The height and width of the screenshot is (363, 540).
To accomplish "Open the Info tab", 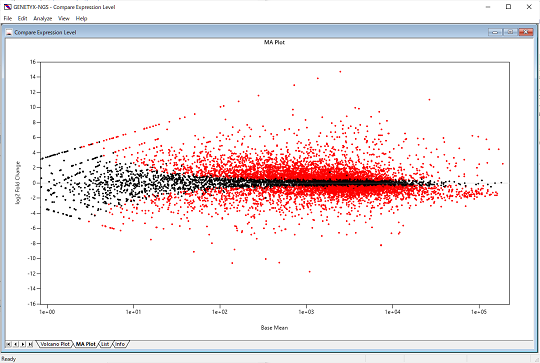I will [x=120, y=344].
